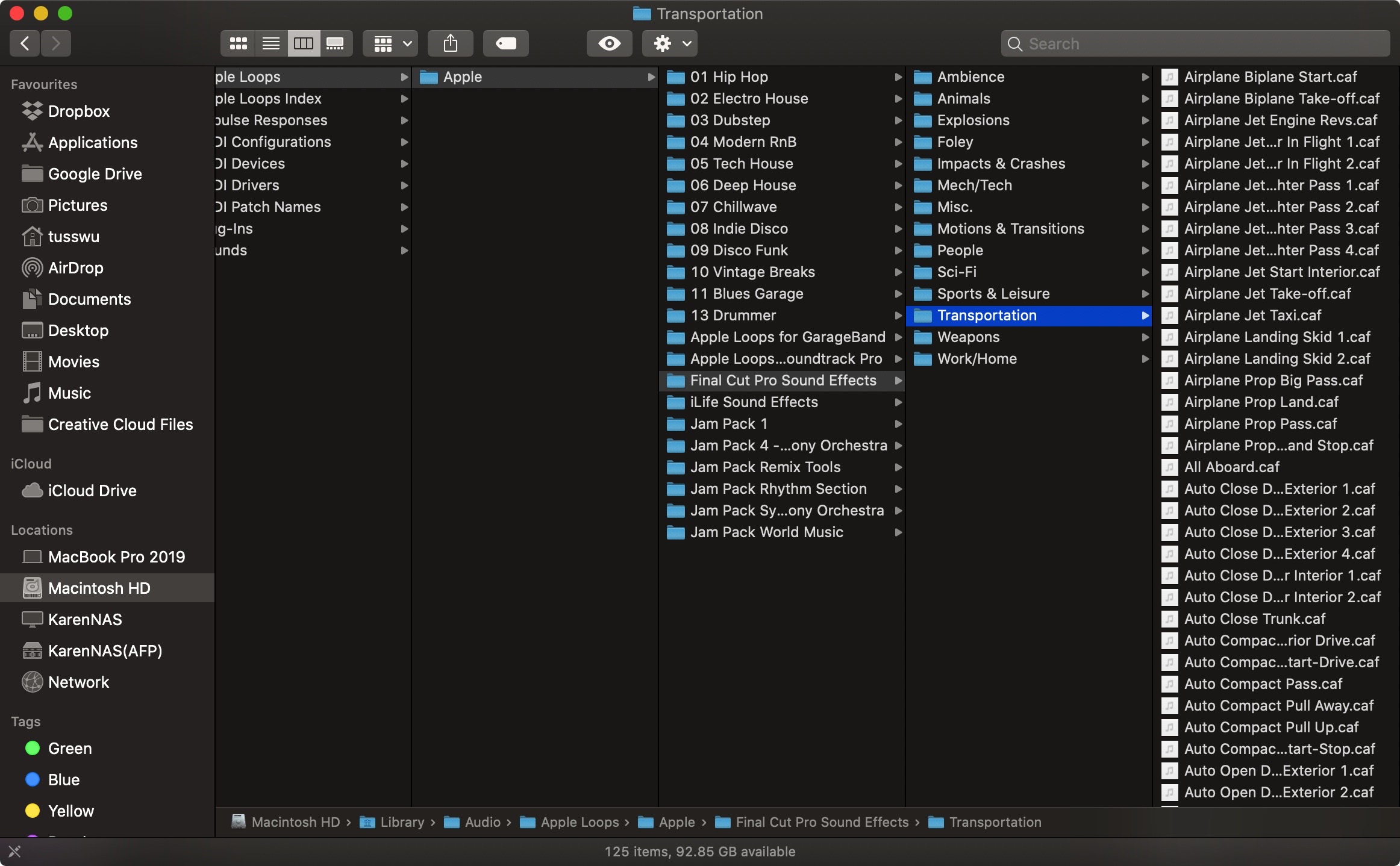
Task: Click Library in the path bar
Action: tap(402, 822)
